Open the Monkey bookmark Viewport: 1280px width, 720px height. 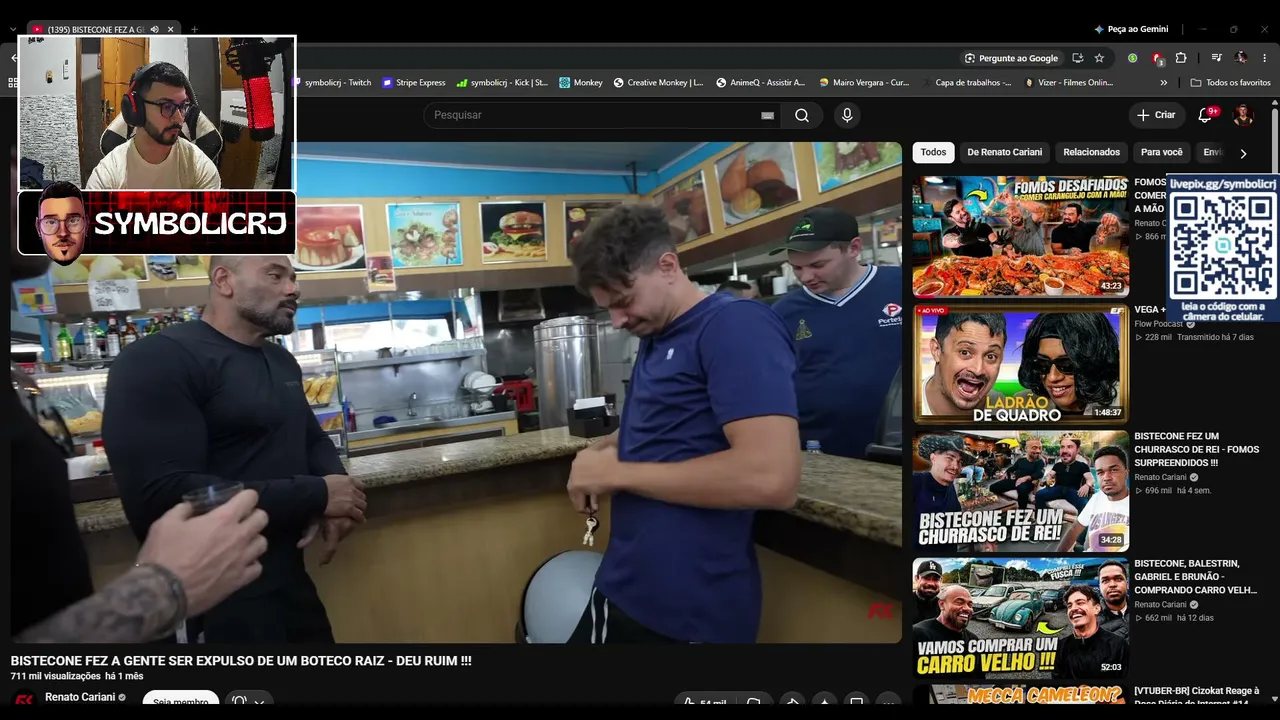[x=581, y=83]
